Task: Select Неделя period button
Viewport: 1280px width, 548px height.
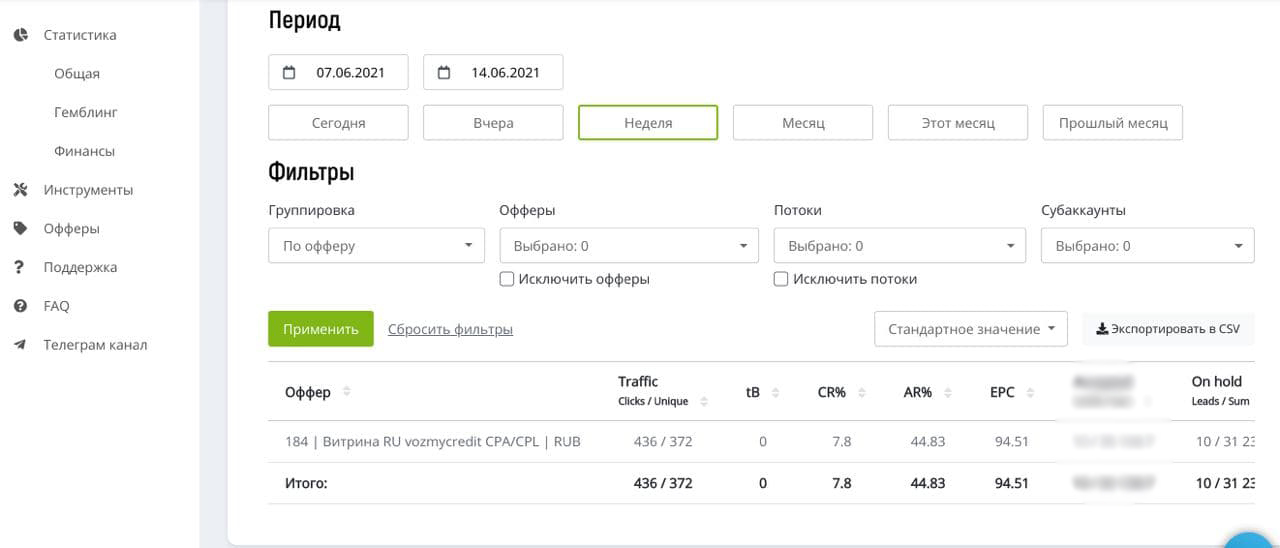Action: coord(648,123)
